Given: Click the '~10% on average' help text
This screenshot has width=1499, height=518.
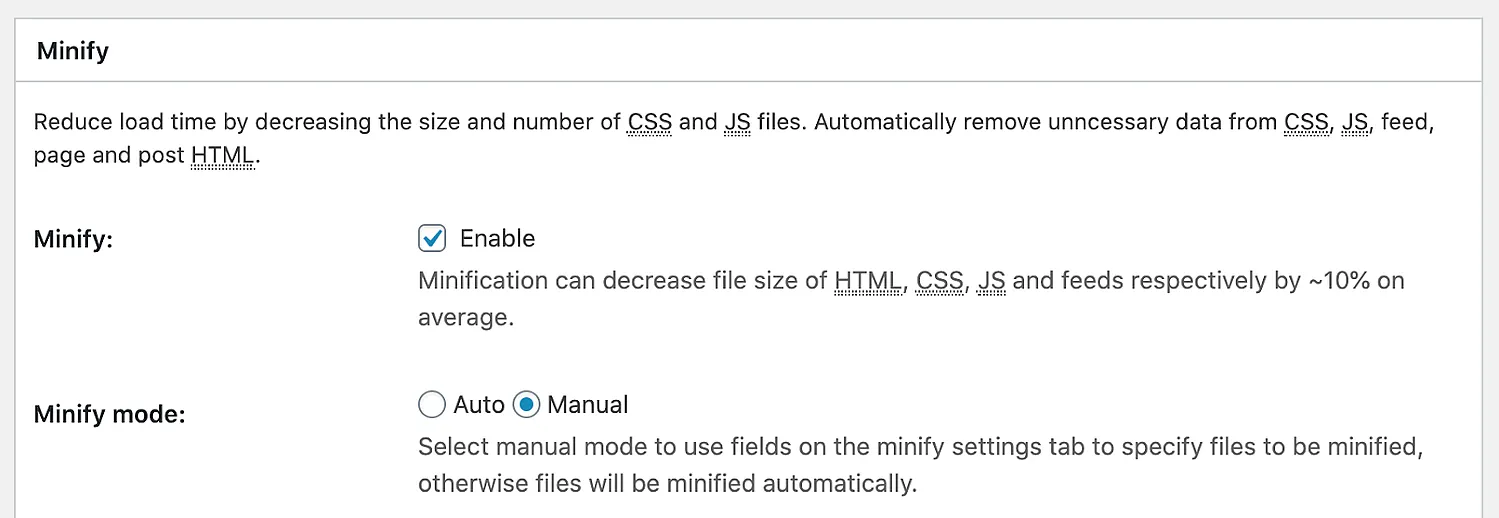Looking at the screenshot, I should (911, 299).
